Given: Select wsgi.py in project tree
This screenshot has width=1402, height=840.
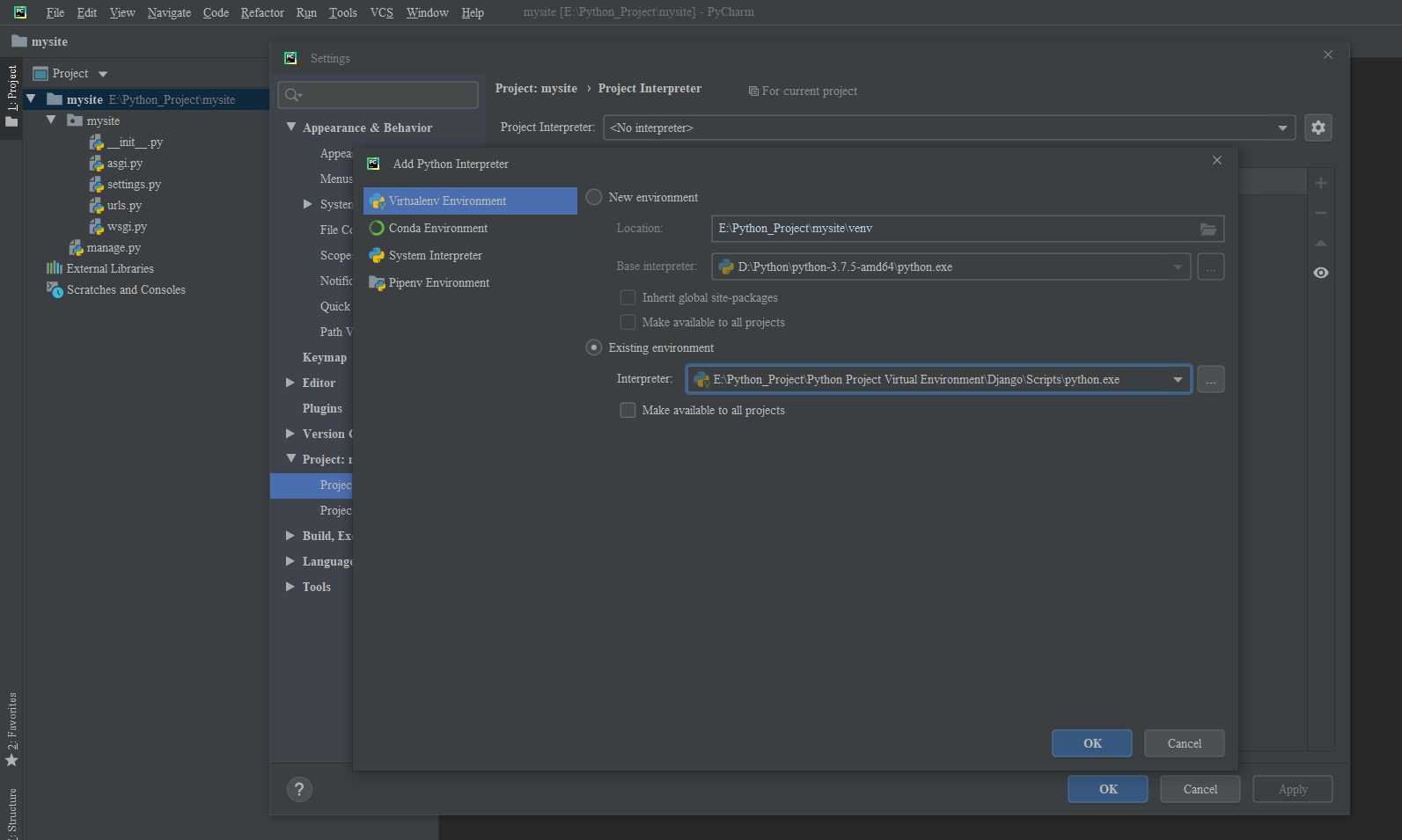Looking at the screenshot, I should 118,227.
